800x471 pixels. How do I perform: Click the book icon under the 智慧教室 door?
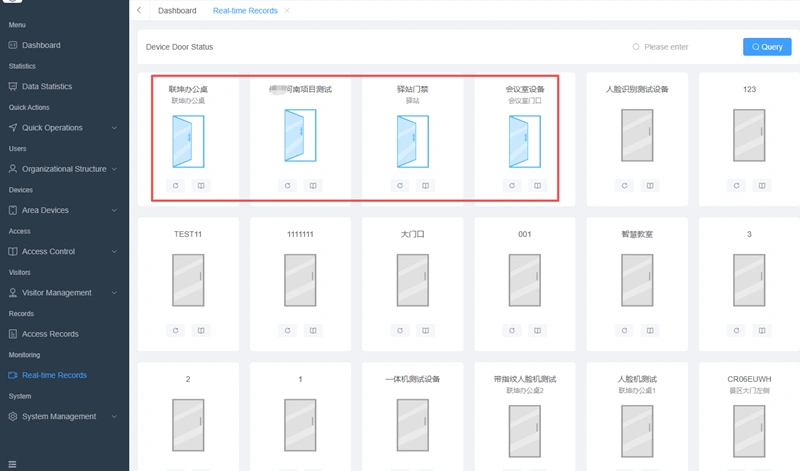coord(650,330)
